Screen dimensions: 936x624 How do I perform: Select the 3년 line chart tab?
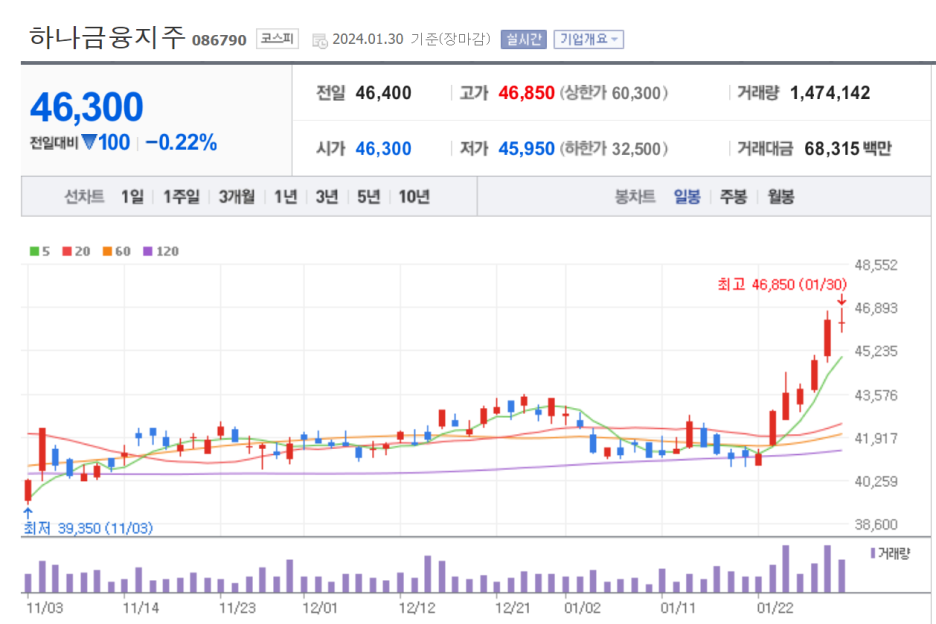(x=327, y=196)
